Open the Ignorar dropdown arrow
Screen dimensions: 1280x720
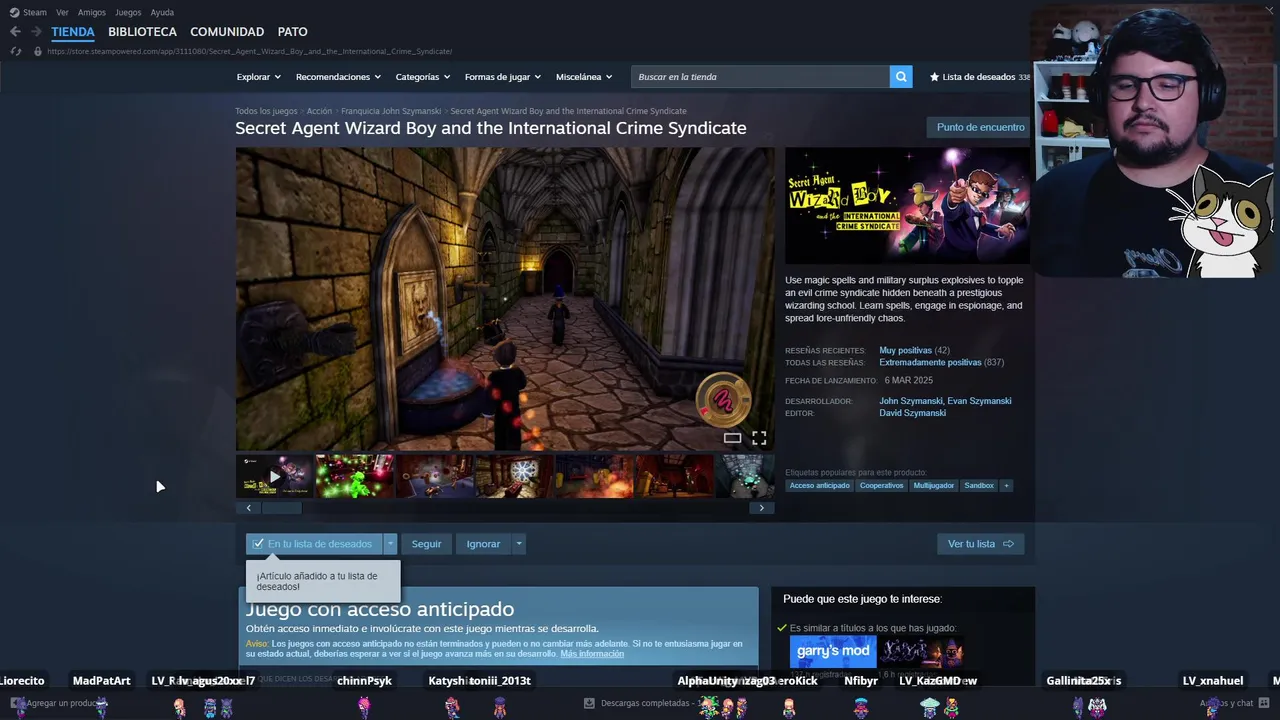518,544
